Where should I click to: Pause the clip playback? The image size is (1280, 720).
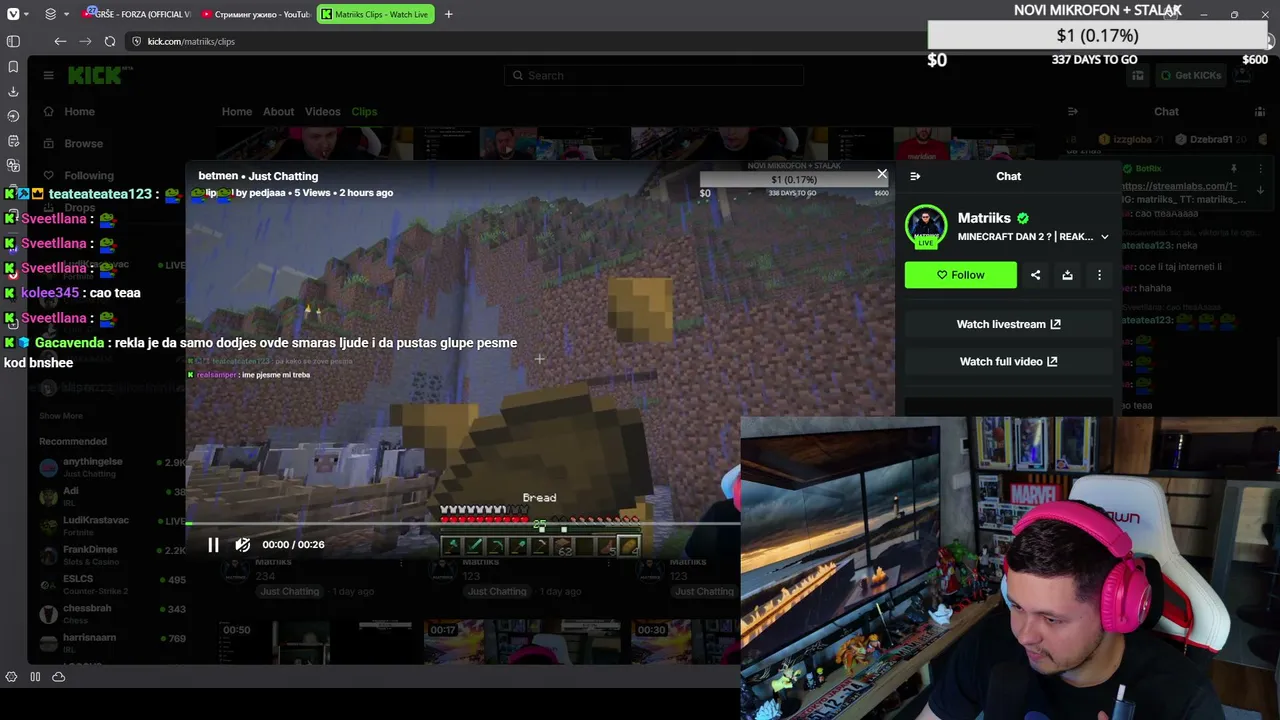(213, 545)
